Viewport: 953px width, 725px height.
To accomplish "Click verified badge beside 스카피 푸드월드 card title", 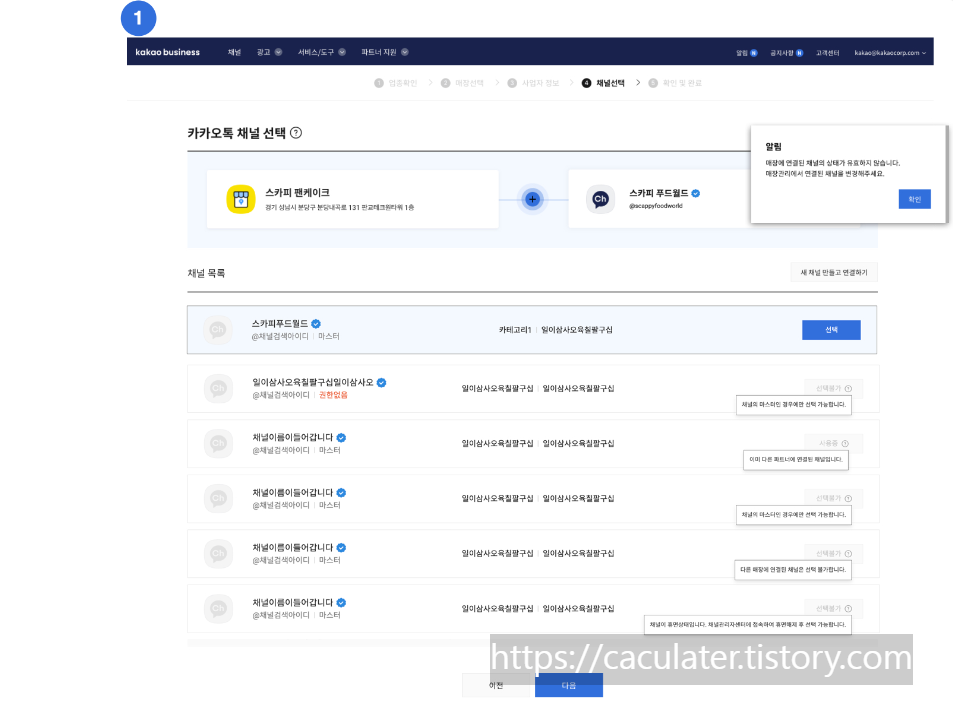I will tap(696, 193).
